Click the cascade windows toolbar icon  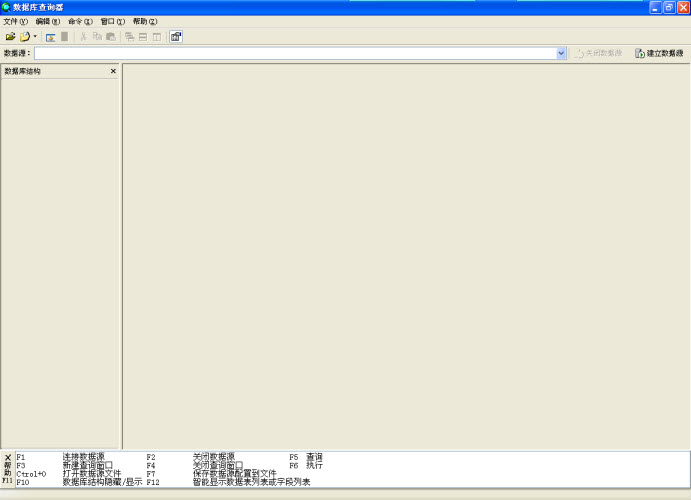click(x=129, y=36)
